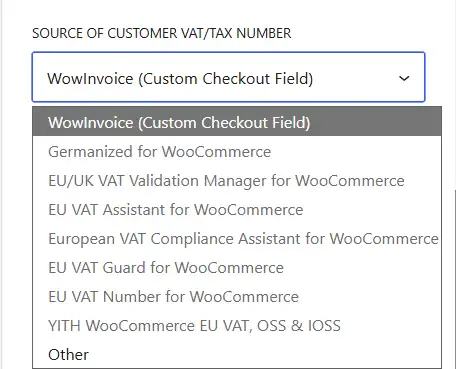Image resolution: width=456 pixels, height=369 pixels.
Task: Click the chevron arrow in the select box
Action: (x=404, y=78)
